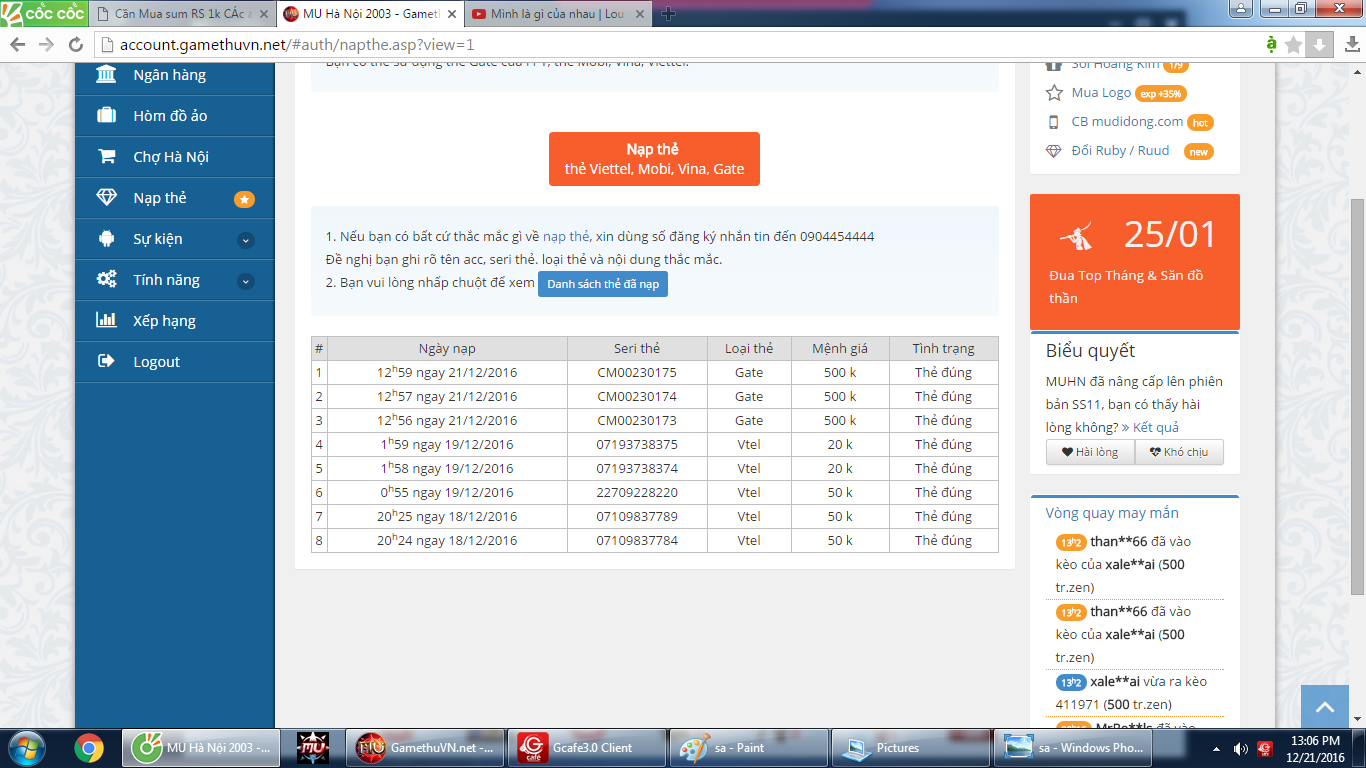
Task: Vote Hài lòng in the poll
Action: click(x=1090, y=452)
